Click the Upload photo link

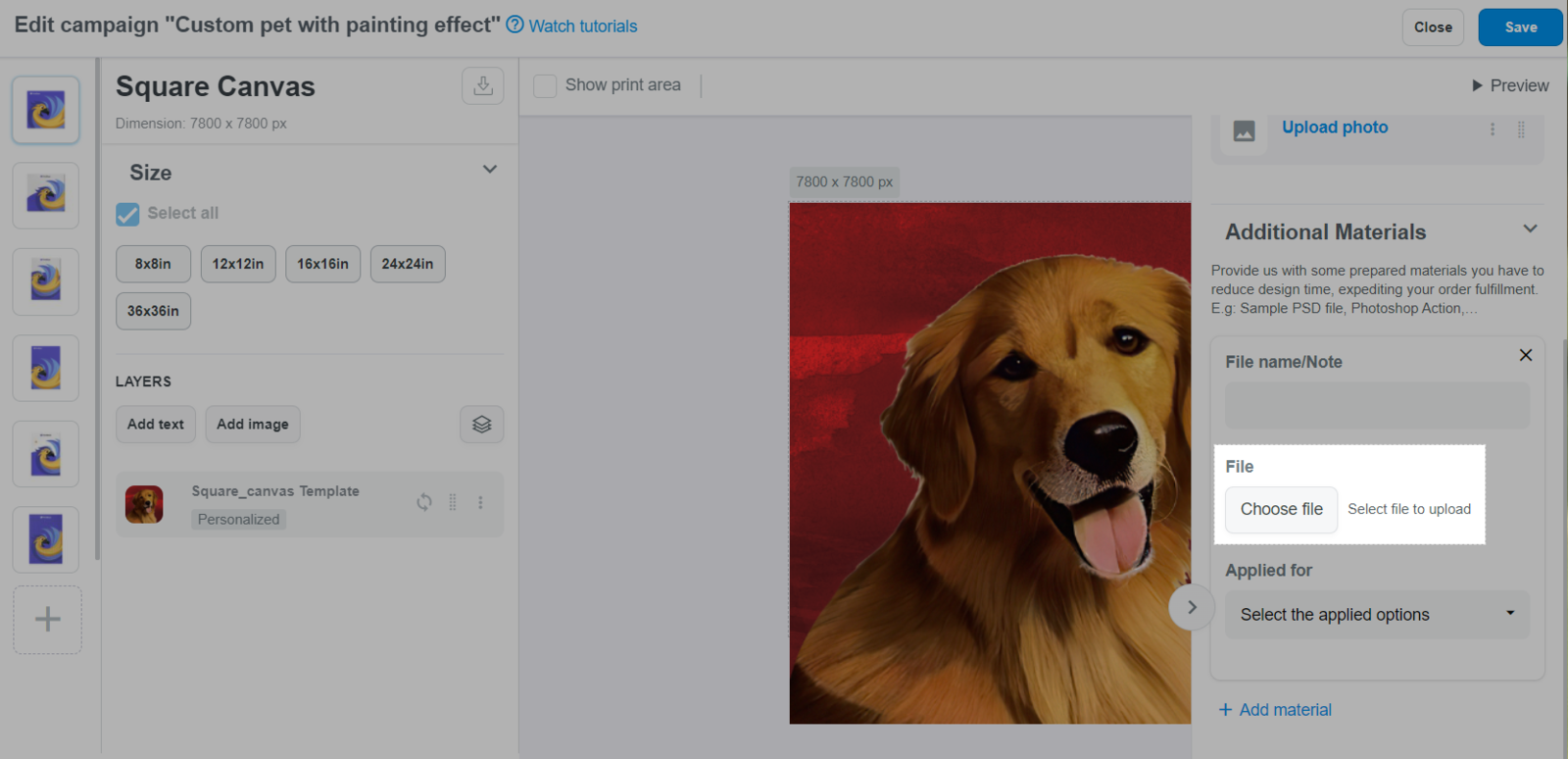coord(1335,127)
